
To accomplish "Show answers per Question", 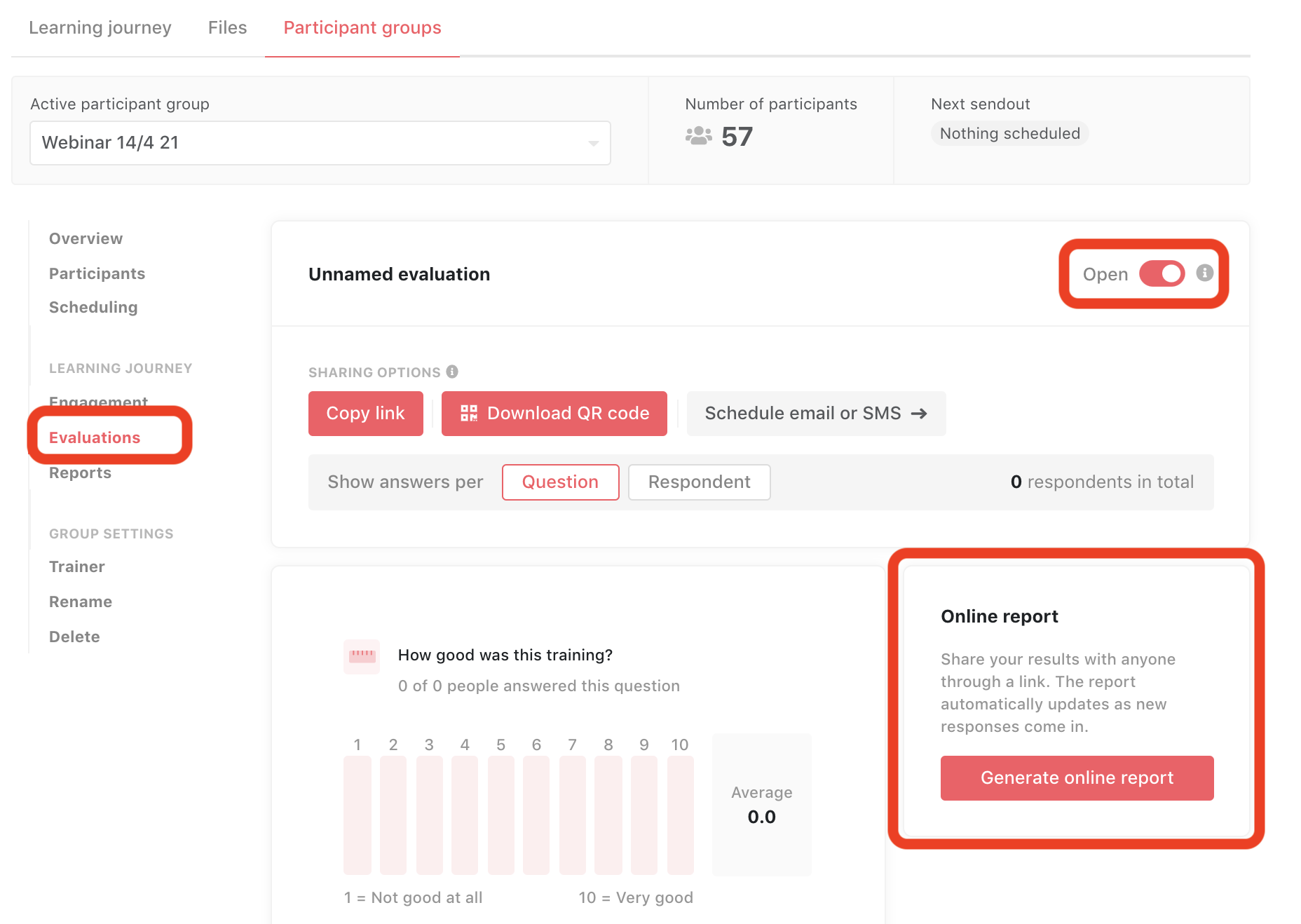I will pyautogui.click(x=560, y=482).
